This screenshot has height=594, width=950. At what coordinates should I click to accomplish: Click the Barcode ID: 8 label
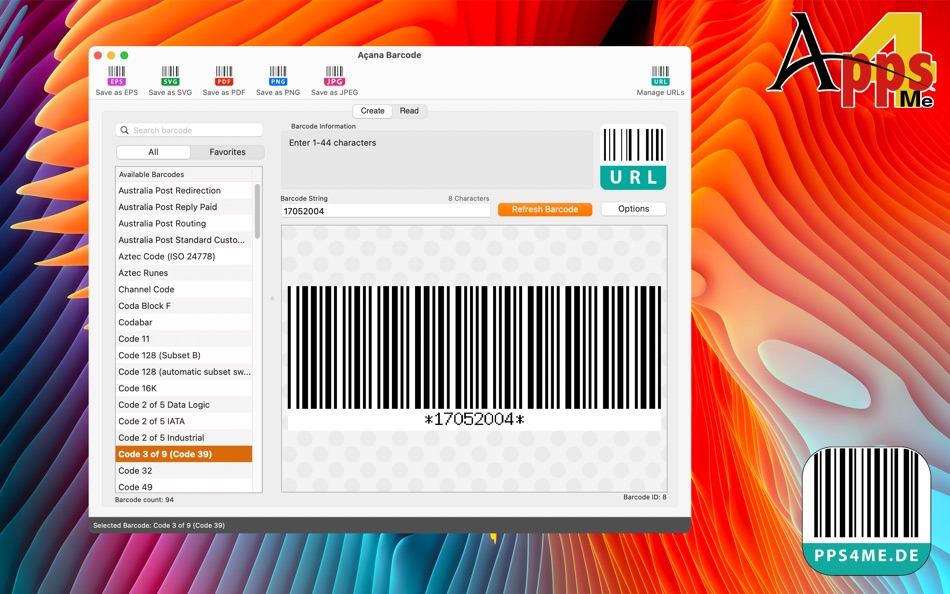coord(645,497)
